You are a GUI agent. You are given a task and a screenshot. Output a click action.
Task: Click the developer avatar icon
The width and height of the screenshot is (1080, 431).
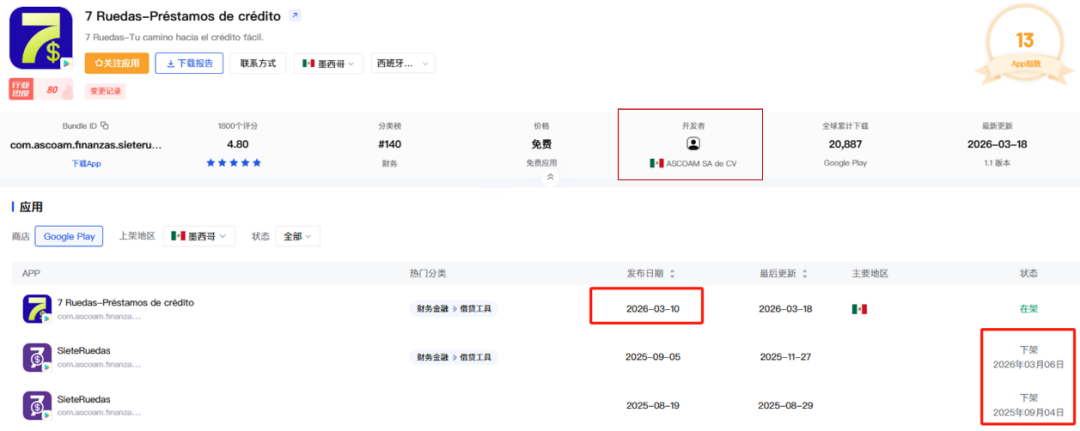693,144
